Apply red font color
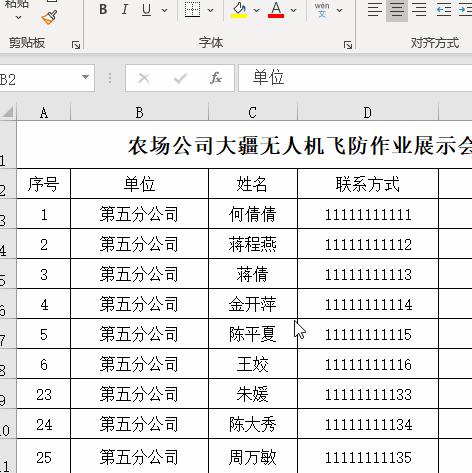This screenshot has width=472, height=473. (276, 10)
